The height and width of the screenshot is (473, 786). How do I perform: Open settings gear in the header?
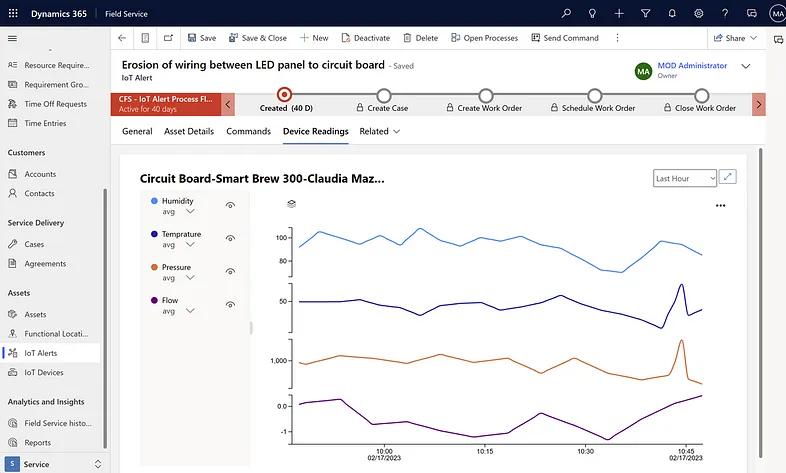(698, 13)
